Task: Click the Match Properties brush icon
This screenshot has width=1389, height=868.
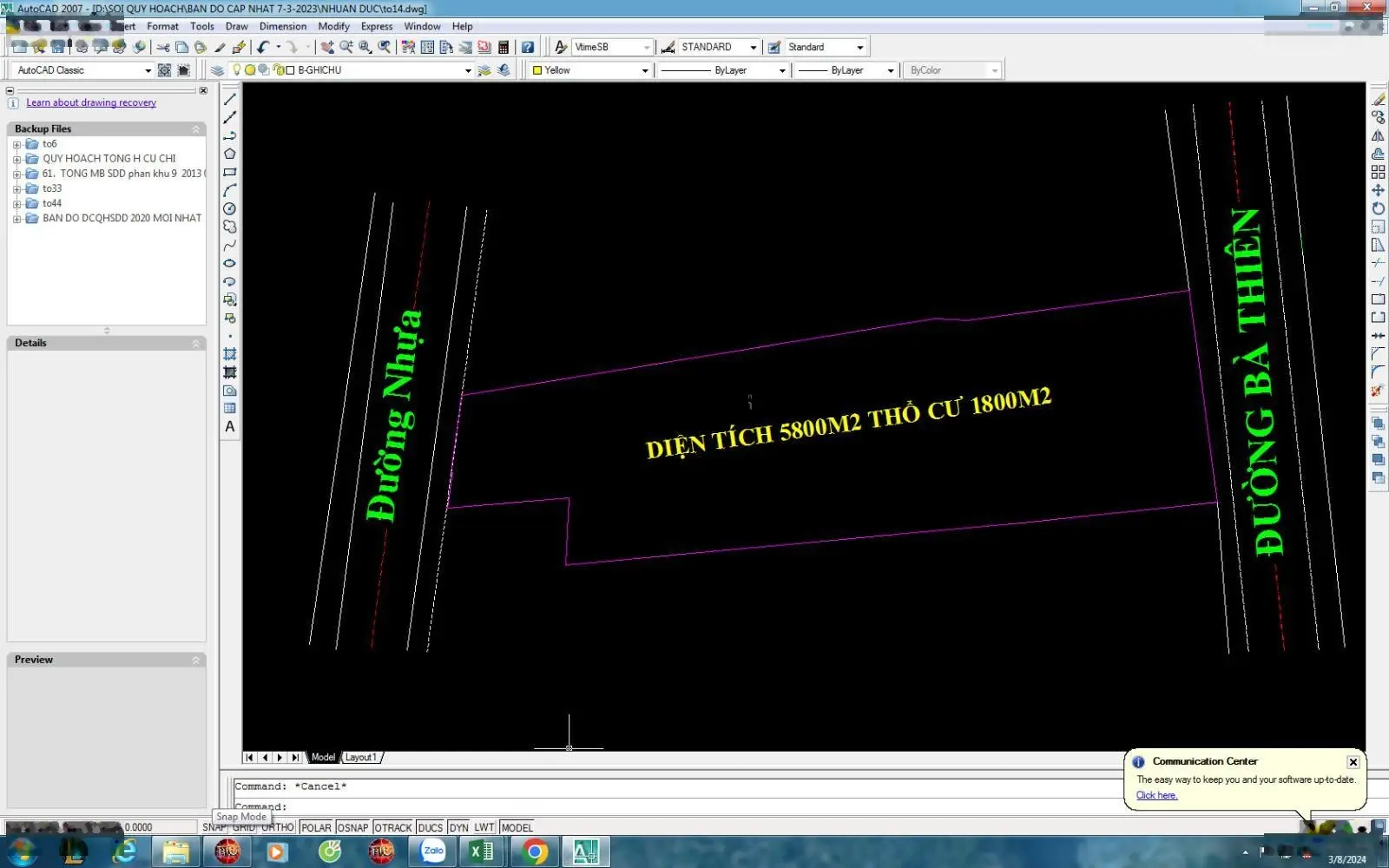Action: pos(239,47)
